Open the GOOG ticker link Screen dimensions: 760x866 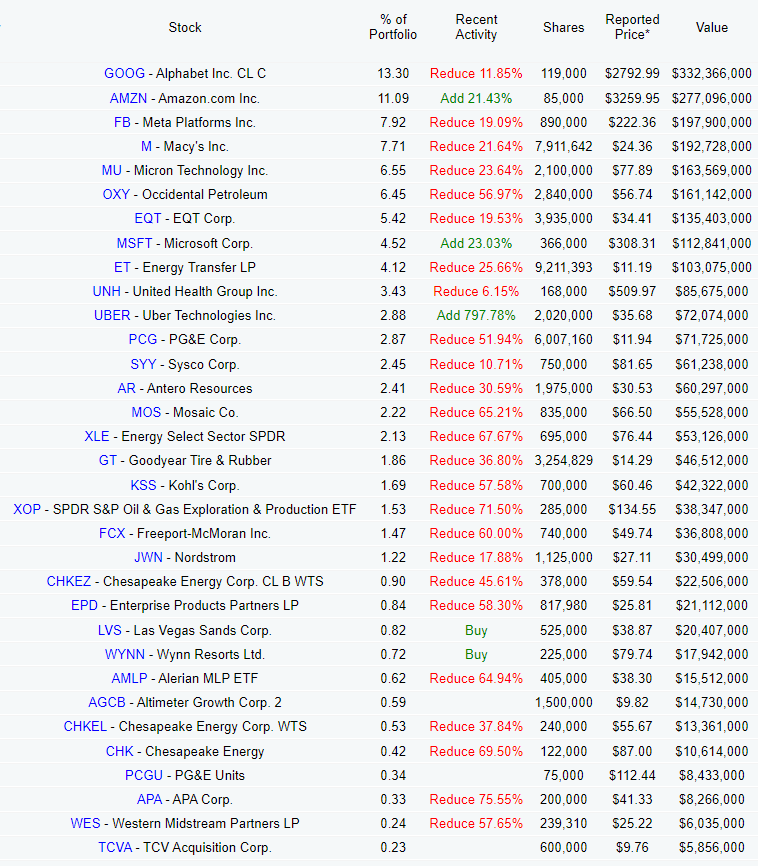tap(124, 73)
